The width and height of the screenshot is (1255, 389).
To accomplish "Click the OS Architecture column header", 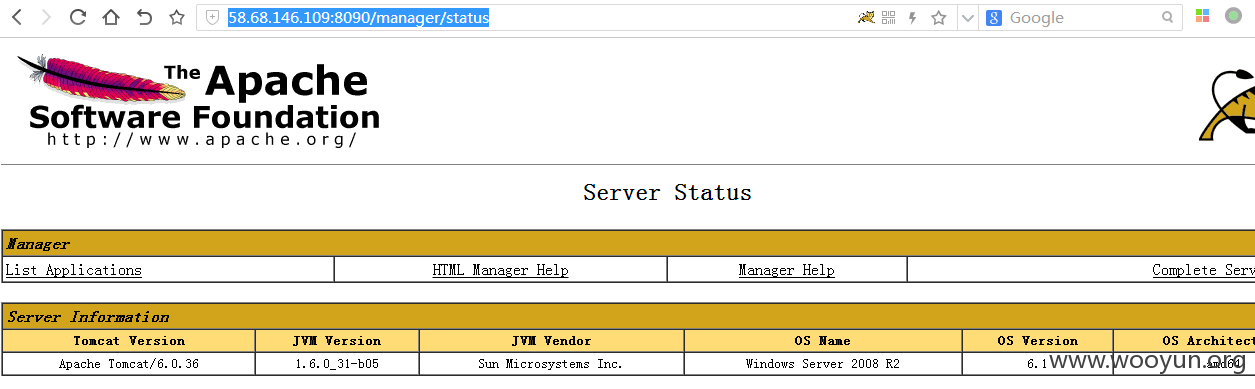I will [x=1184, y=341].
